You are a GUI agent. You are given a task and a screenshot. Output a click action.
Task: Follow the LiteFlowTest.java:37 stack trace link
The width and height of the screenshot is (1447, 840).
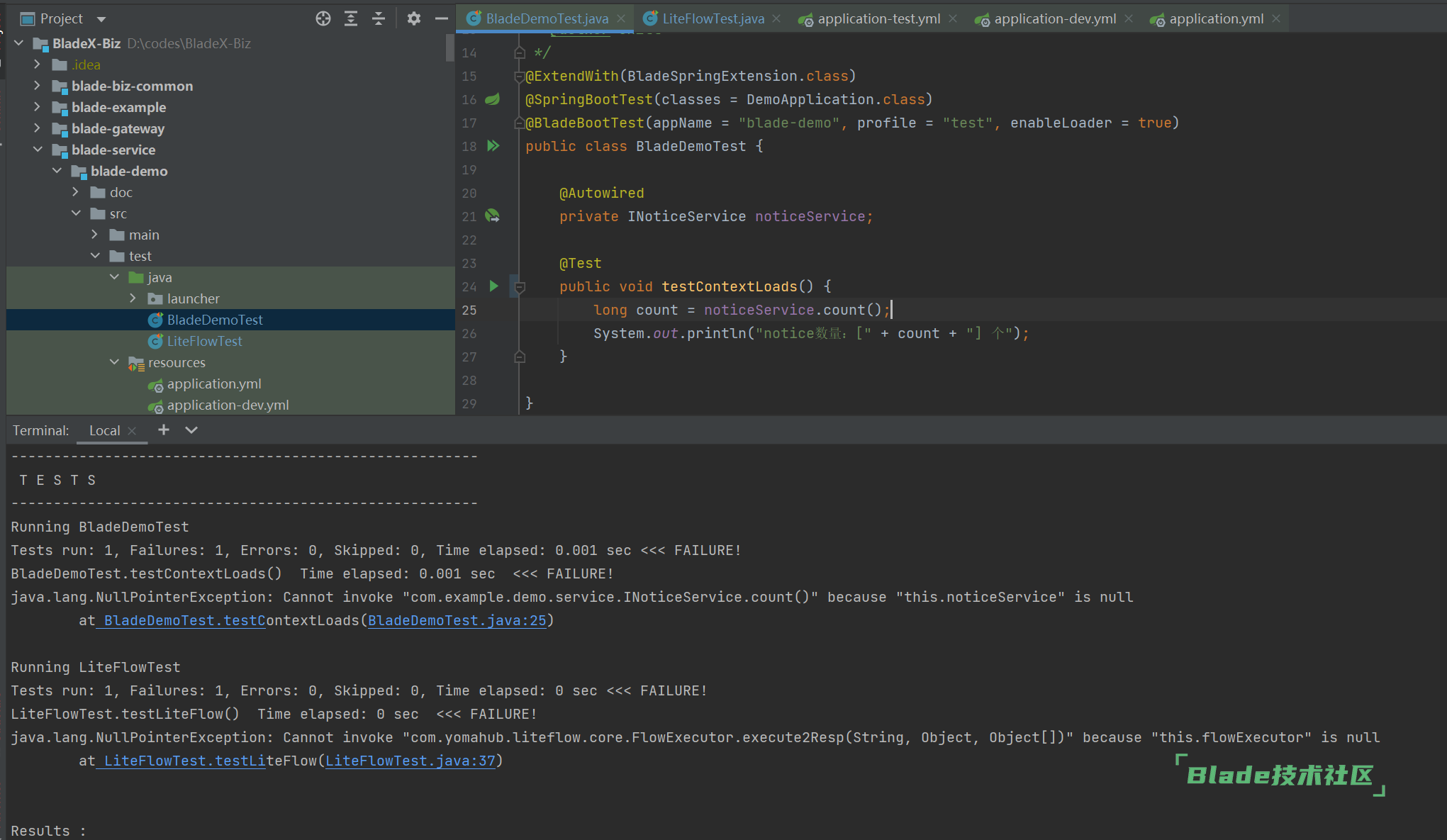click(x=410, y=761)
